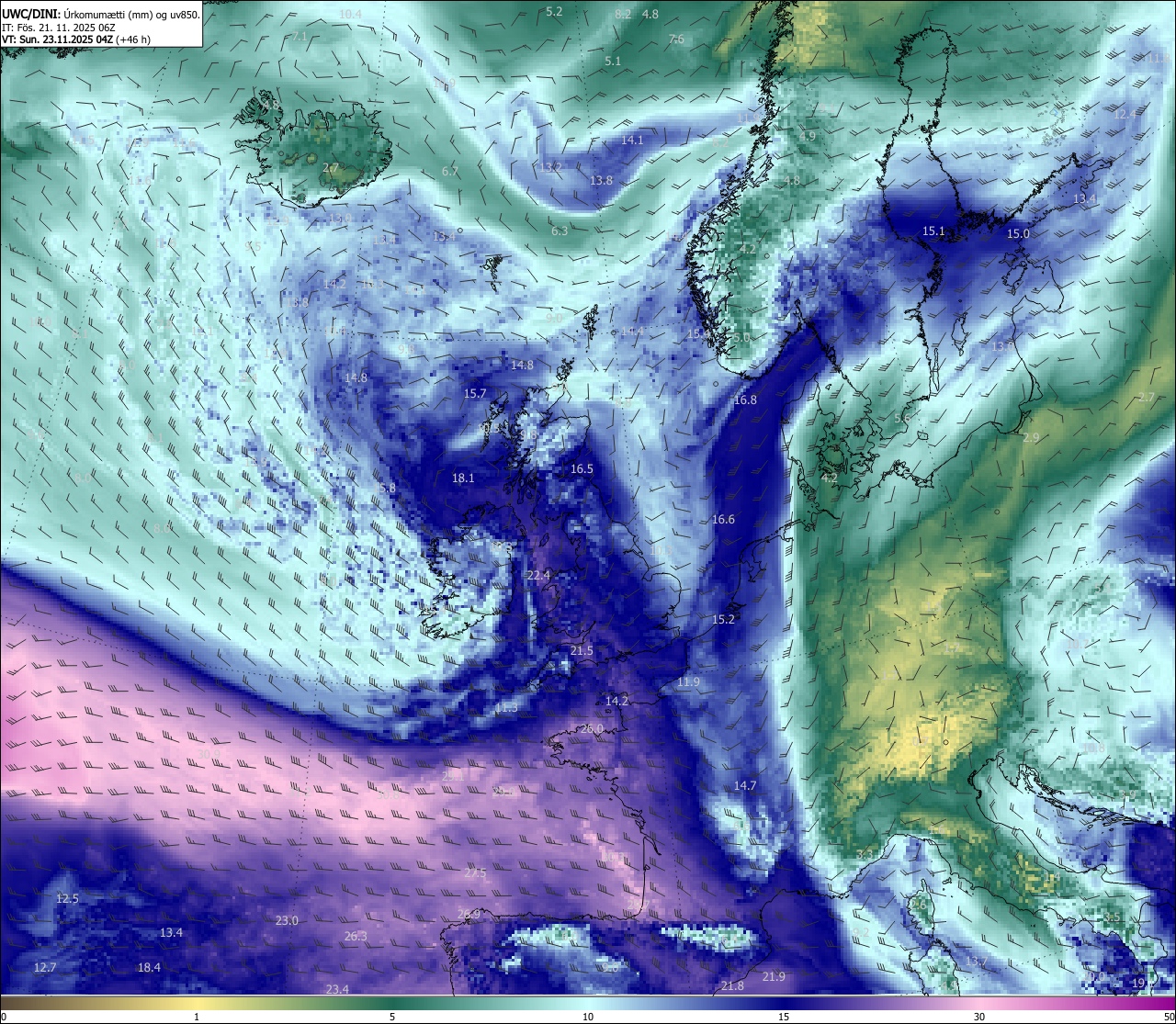Click the 15.2 value label

tap(723, 619)
